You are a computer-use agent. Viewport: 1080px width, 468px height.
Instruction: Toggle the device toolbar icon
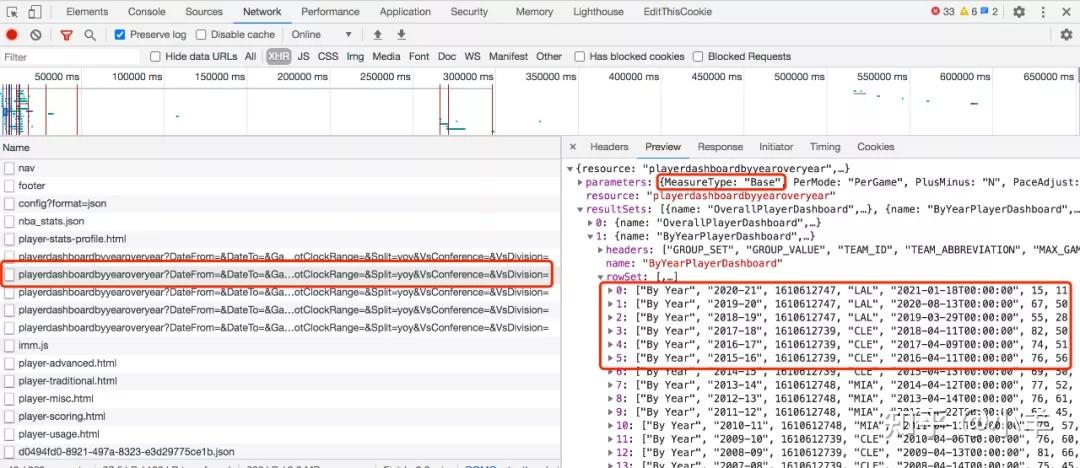tap(34, 12)
